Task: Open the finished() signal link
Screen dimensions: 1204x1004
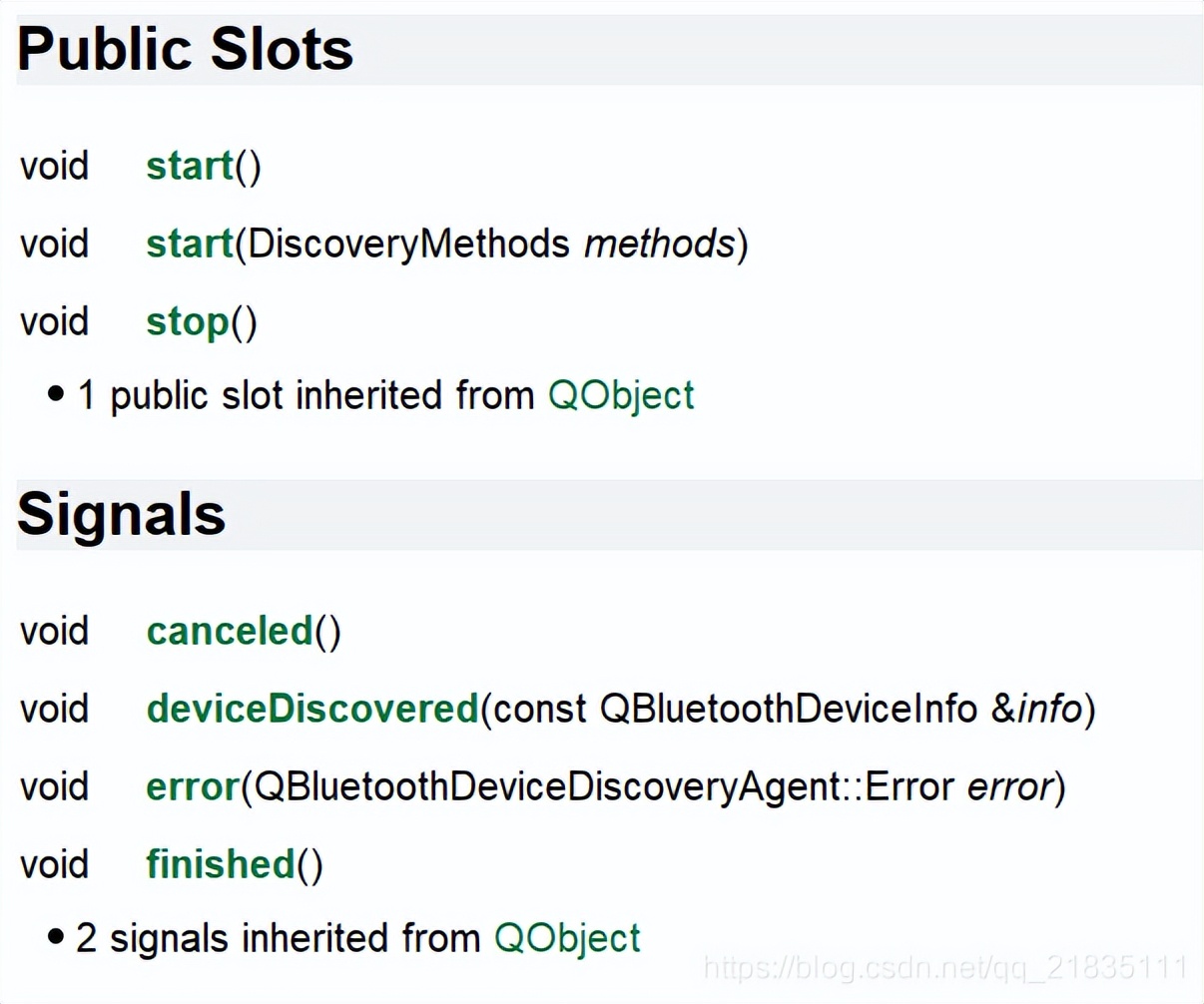Action: 221,865
